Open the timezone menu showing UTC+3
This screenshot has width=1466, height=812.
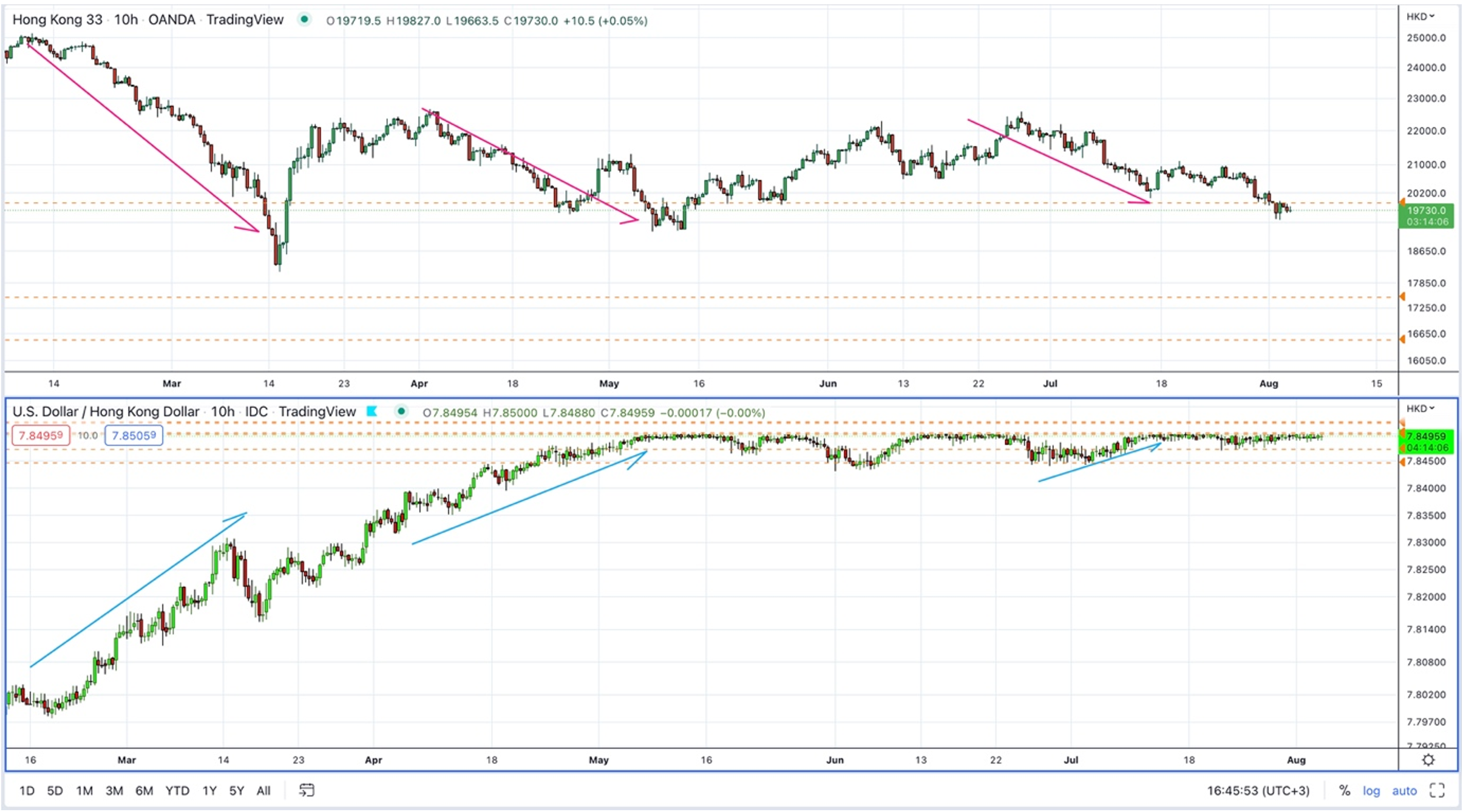click(x=1258, y=791)
